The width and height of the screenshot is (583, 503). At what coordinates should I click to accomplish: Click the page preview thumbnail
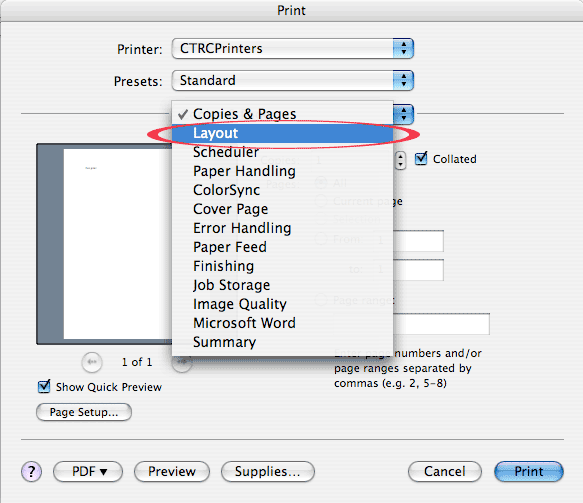(104, 244)
